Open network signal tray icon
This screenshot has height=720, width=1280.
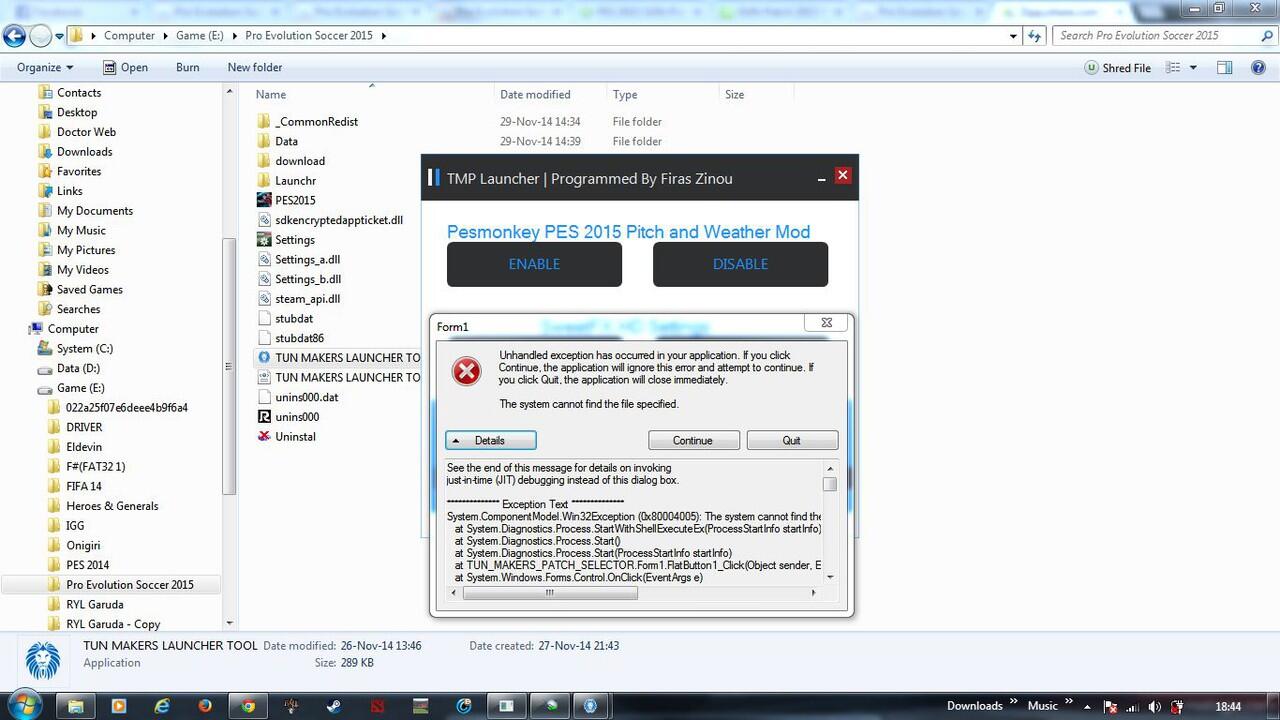(x=1133, y=706)
